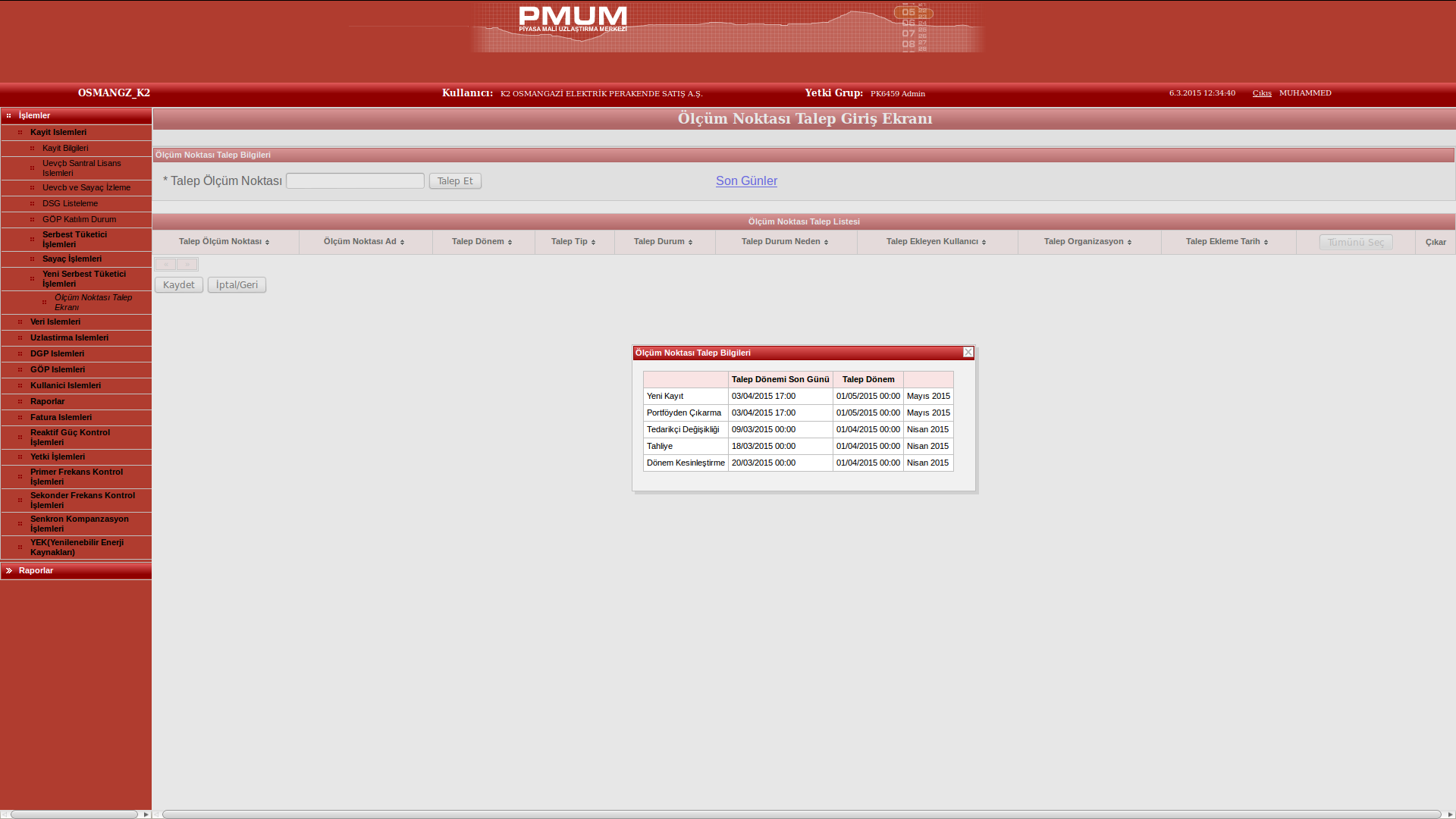Screen dimensions: 1456x819
Task: Click the main horizontal scrollbar thumb
Action: coord(802,814)
